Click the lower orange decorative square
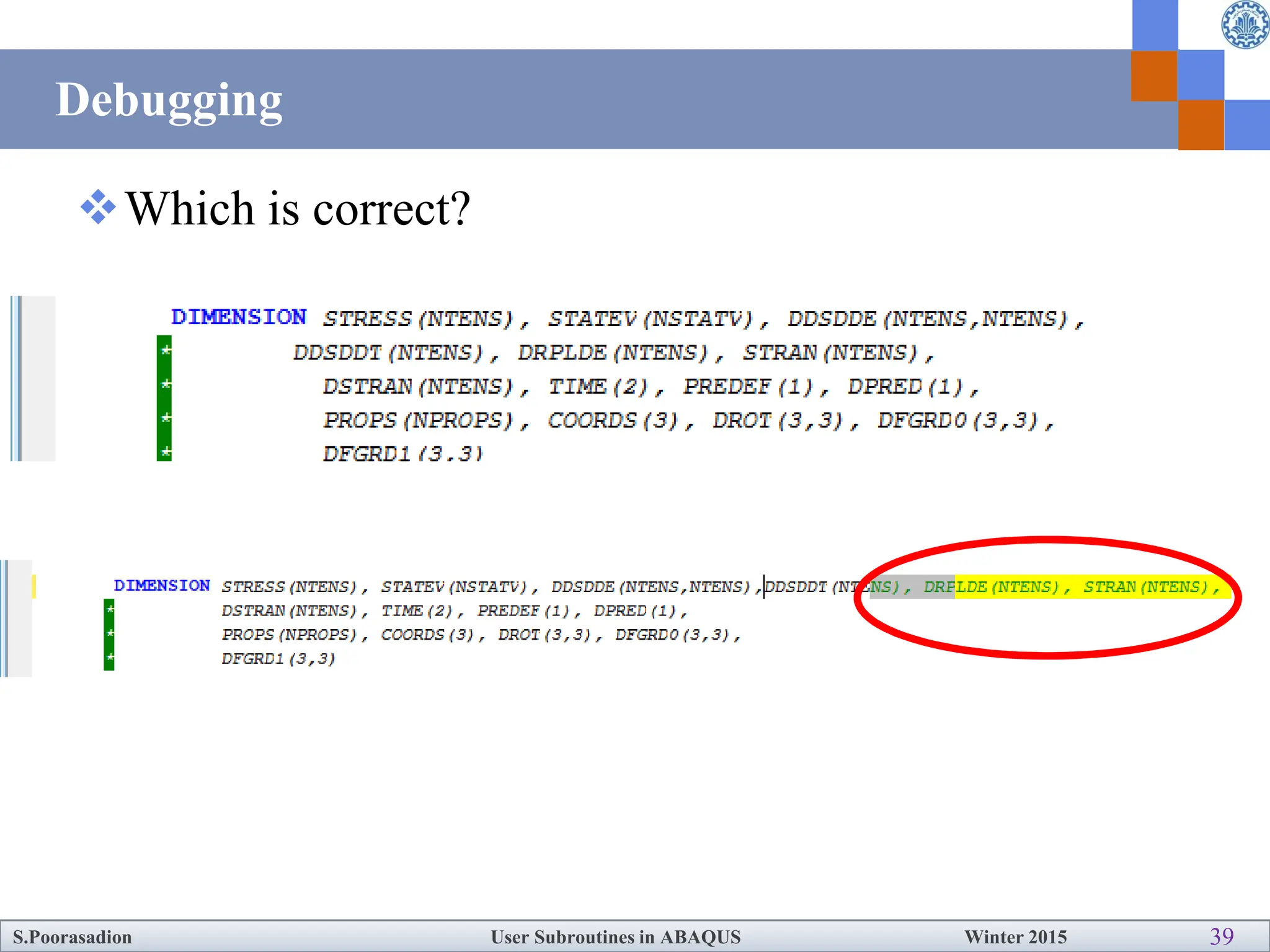Screen dimensions: 1270x952 pos(1201,125)
